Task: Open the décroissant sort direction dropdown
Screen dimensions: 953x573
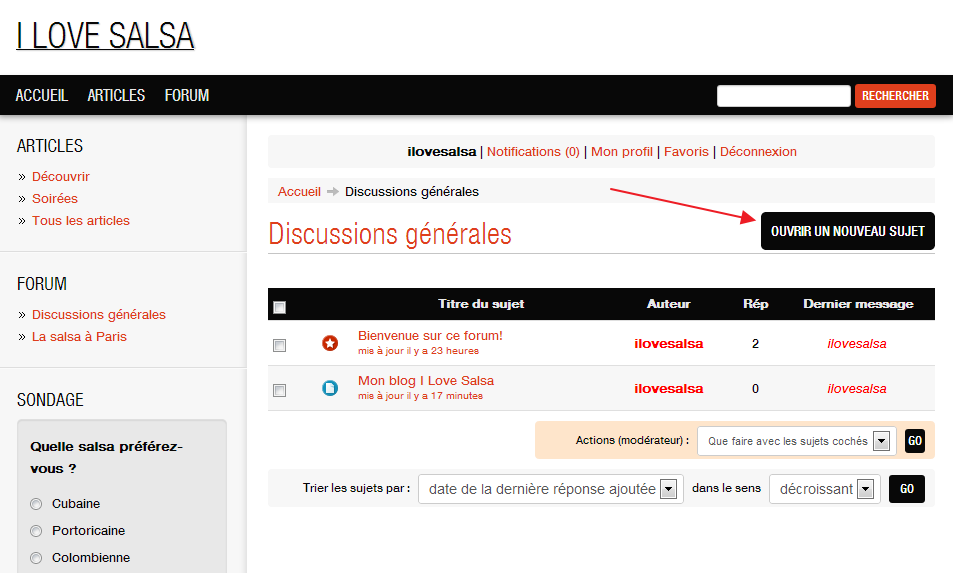Action: (x=825, y=489)
